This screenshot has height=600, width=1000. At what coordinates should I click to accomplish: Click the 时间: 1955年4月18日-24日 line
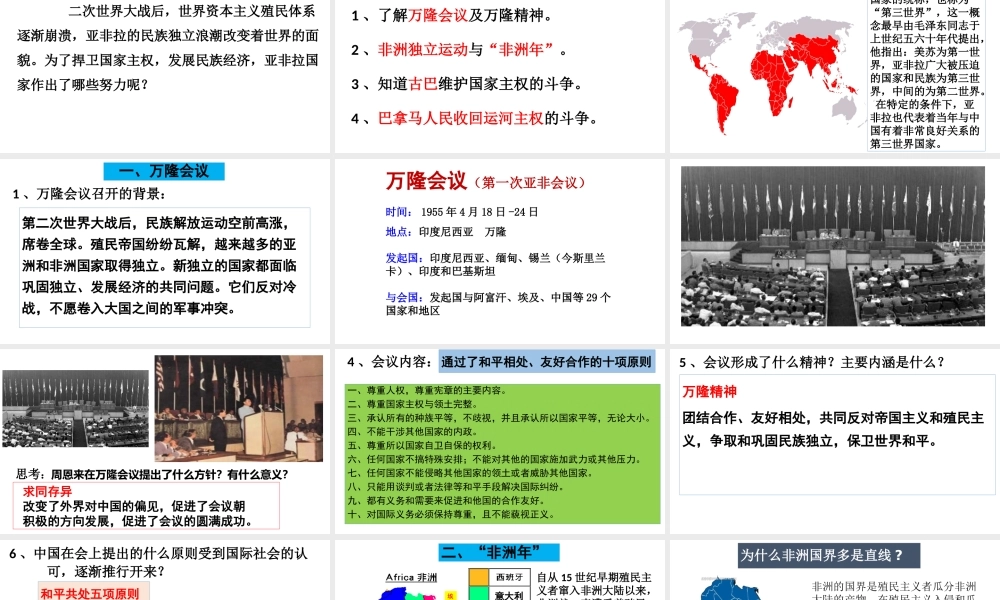[462, 212]
